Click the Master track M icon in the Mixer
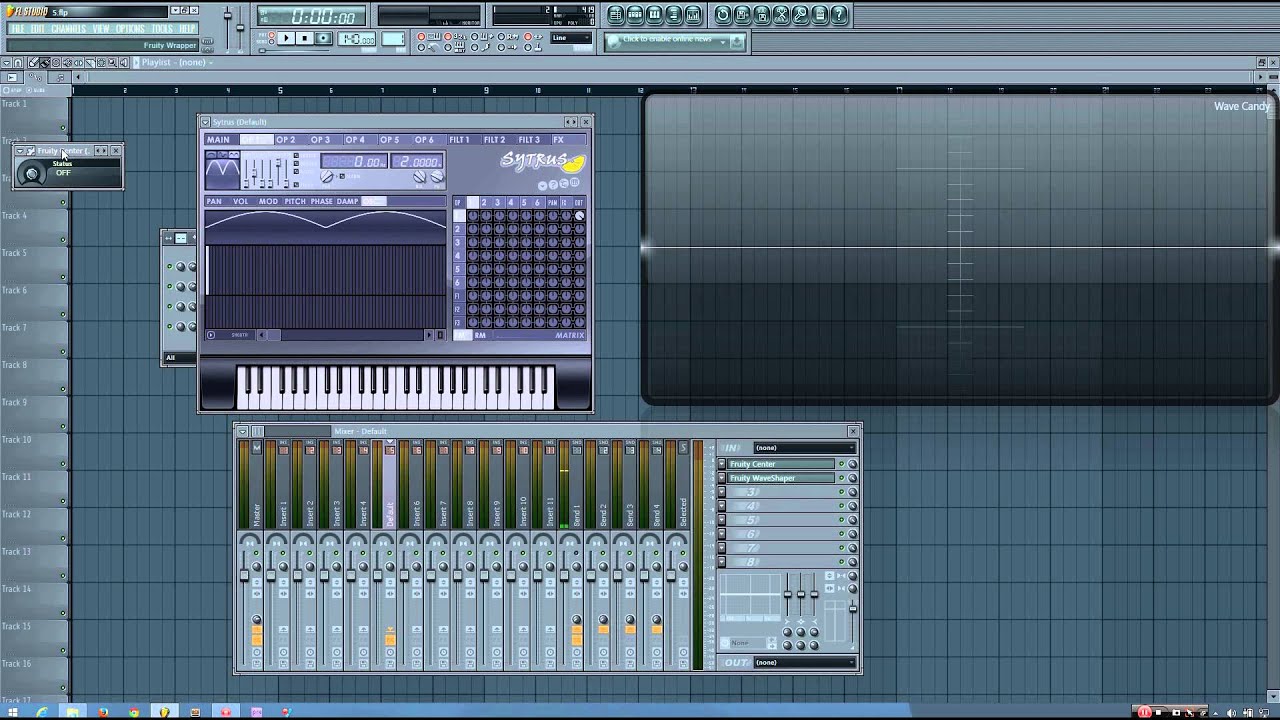 pyautogui.click(x=256, y=447)
